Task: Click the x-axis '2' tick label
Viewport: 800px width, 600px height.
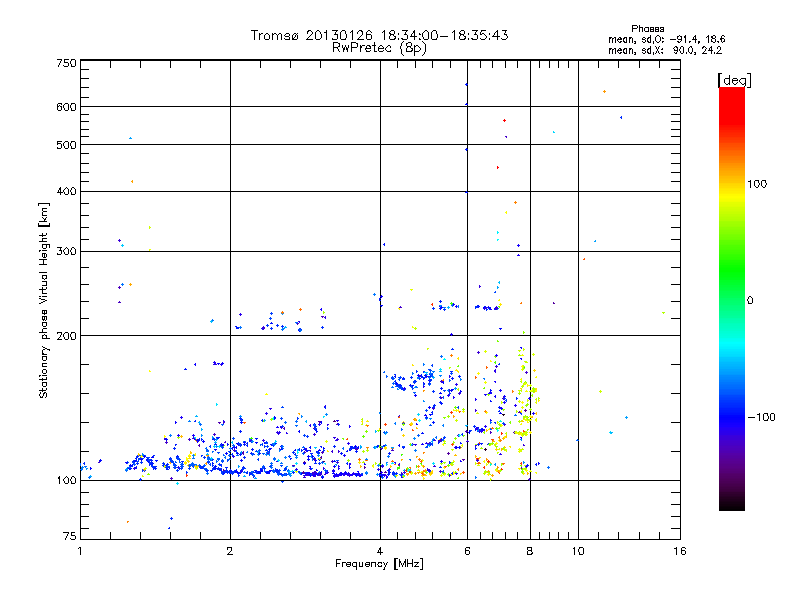Action: click(230, 551)
